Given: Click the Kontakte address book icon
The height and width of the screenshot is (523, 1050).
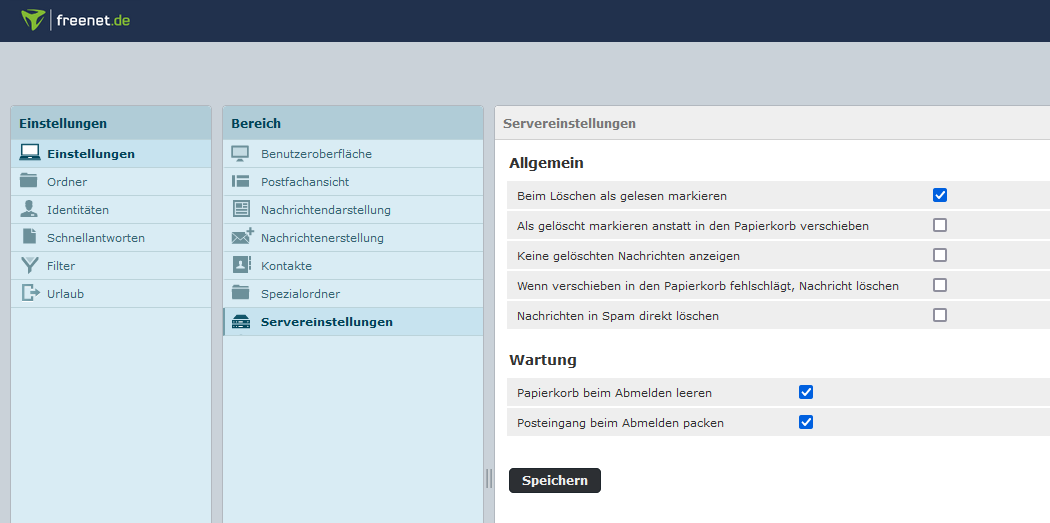Looking at the screenshot, I should pyautogui.click(x=241, y=265).
